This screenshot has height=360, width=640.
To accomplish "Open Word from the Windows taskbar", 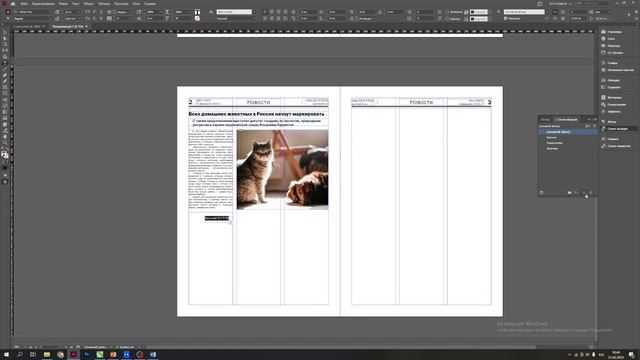I will pos(153,355).
